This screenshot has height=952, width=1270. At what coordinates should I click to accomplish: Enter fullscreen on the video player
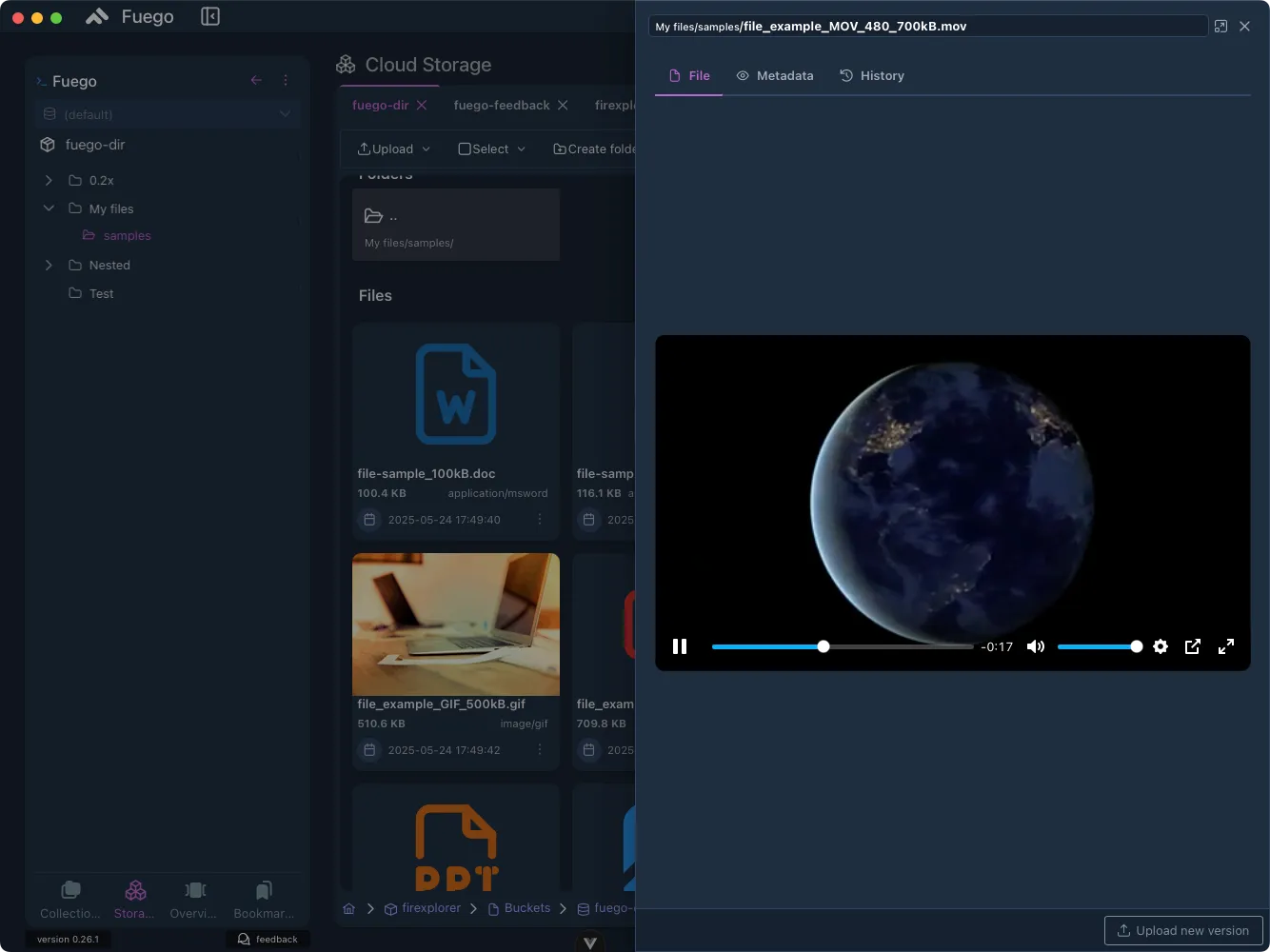pos(1225,646)
